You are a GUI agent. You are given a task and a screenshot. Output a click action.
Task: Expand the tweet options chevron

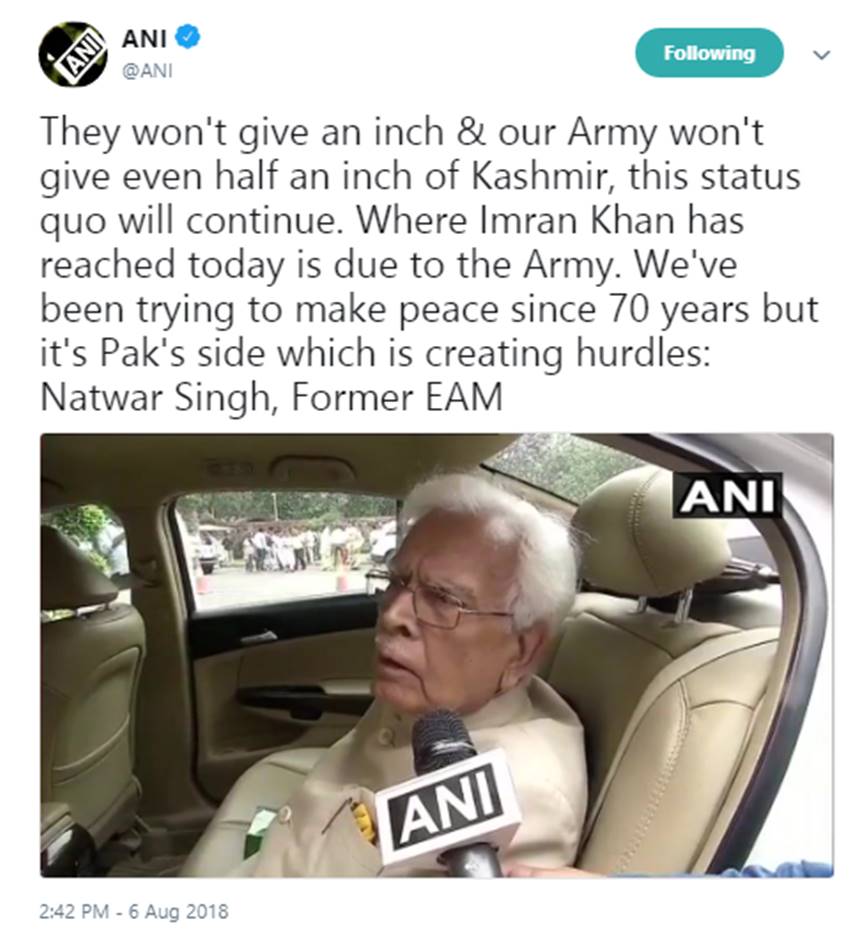821,55
